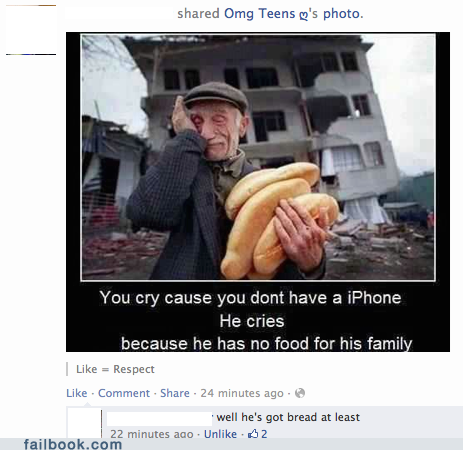Click the iPhone caption text on image
This screenshot has height=450, width=463.
(x=250, y=298)
